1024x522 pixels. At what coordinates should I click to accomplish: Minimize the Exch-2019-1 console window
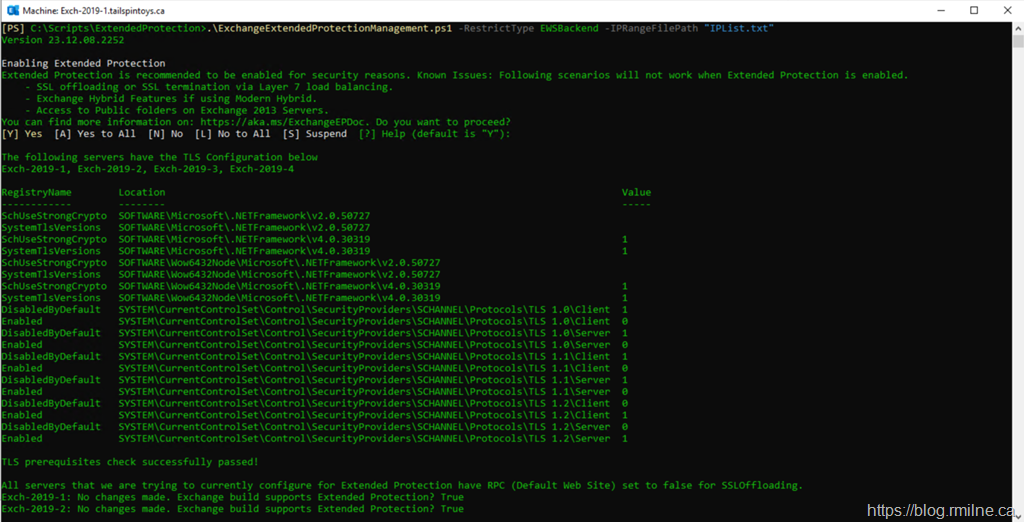[927, 10]
